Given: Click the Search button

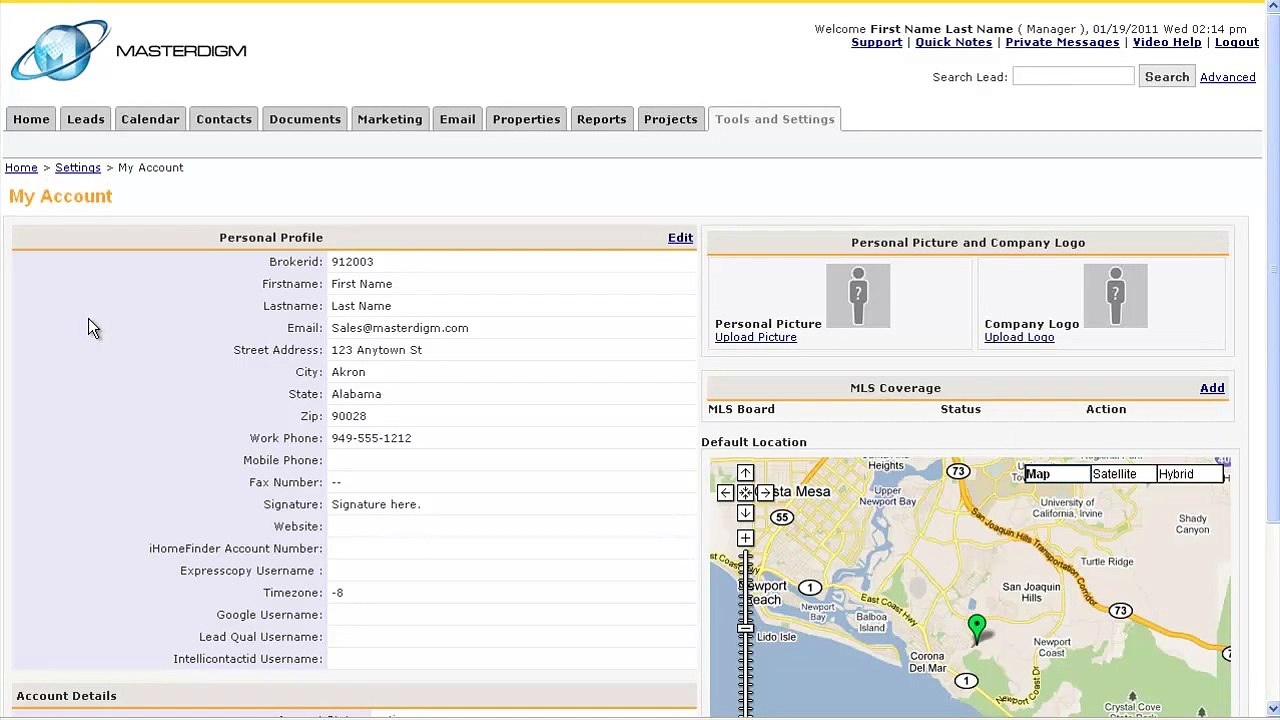Looking at the screenshot, I should [x=1167, y=77].
